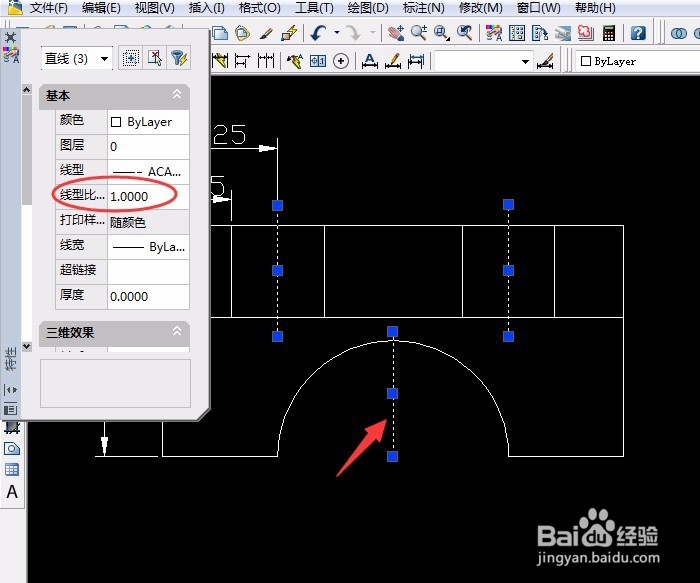The height and width of the screenshot is (583, 700).
Task: Open the 工具(T) menu
Action: 314,8
